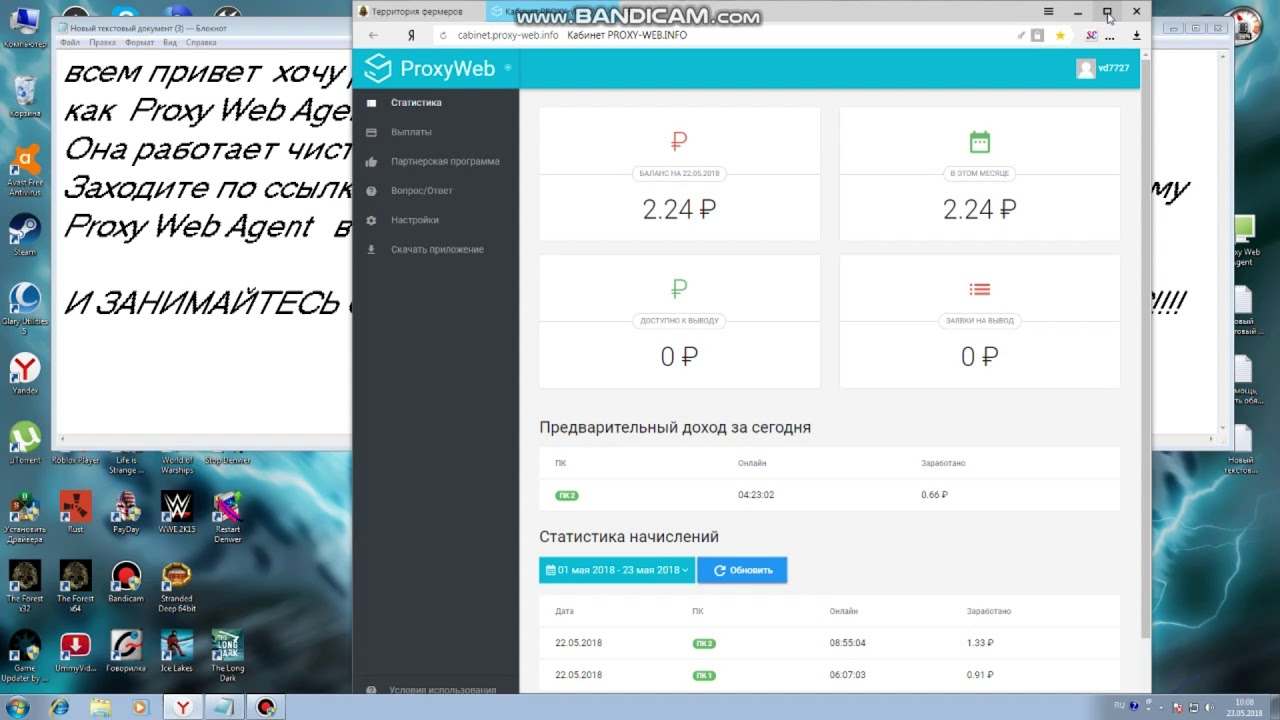
Task: Select the Avast Free Antivirus desktop shortcut
Action: pyautogui.click(x=25, y=170)
